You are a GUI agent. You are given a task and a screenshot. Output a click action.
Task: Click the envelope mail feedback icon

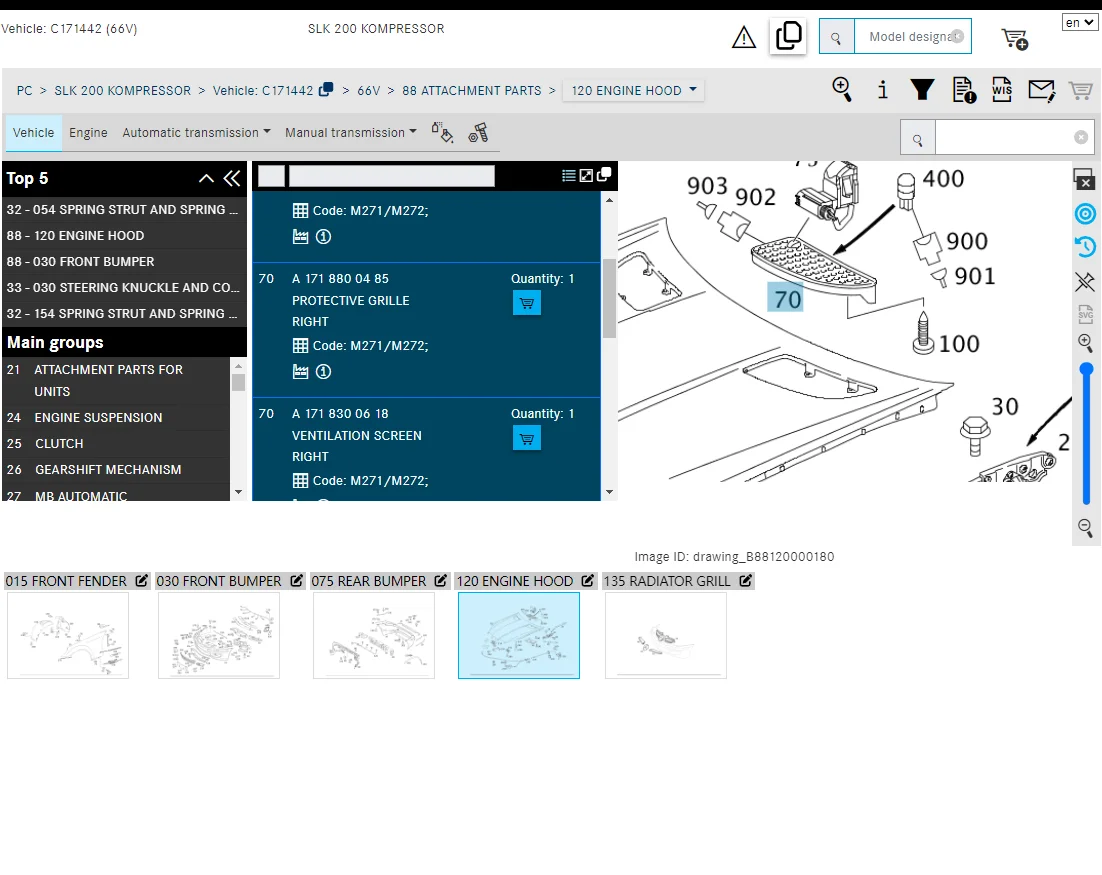click(x=1042, y=91)
